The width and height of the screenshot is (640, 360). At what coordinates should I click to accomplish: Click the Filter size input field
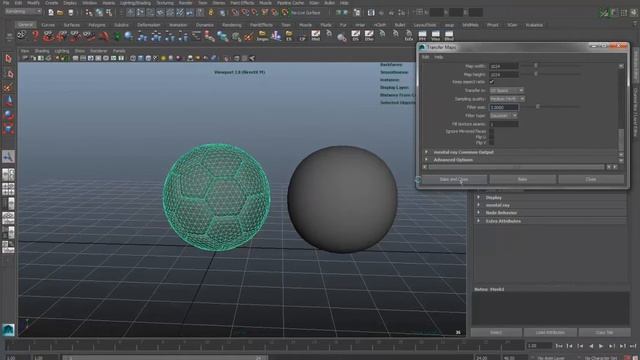click(504, 107)
